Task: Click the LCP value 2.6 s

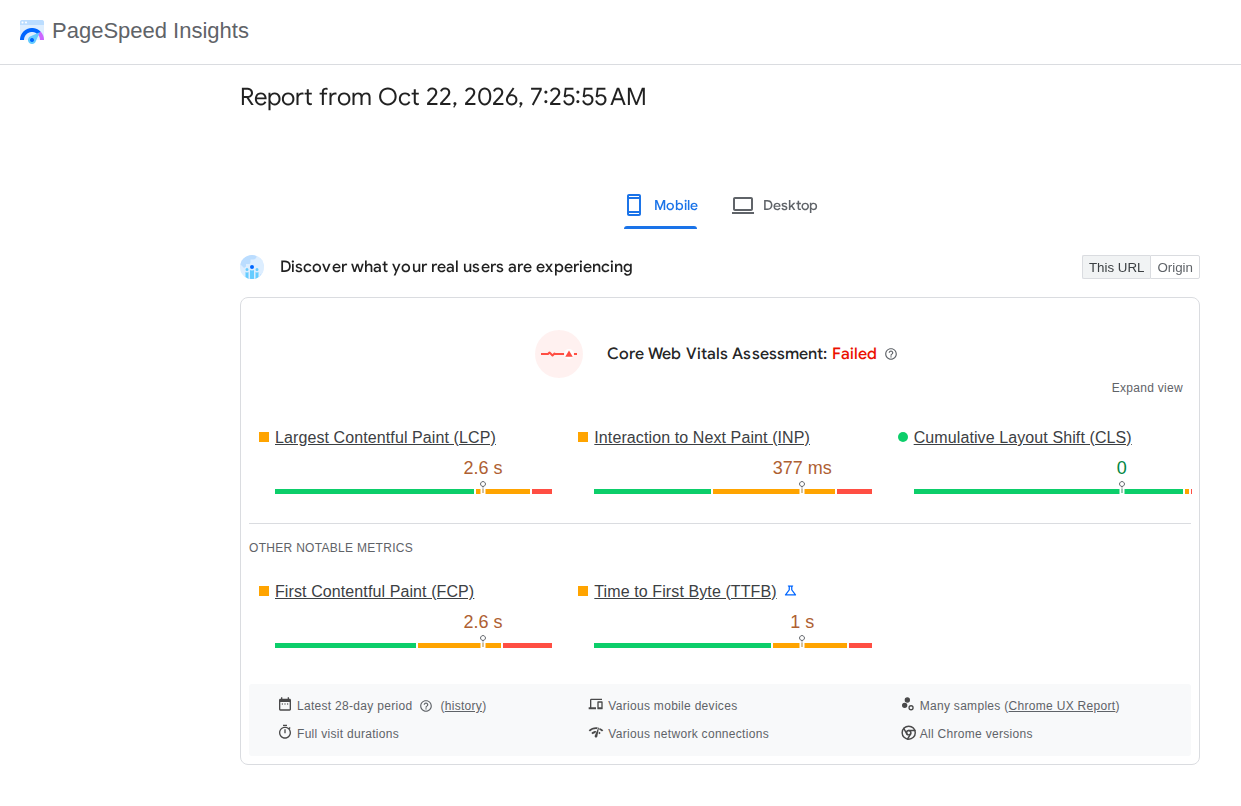Action: (x=483, y=468)
